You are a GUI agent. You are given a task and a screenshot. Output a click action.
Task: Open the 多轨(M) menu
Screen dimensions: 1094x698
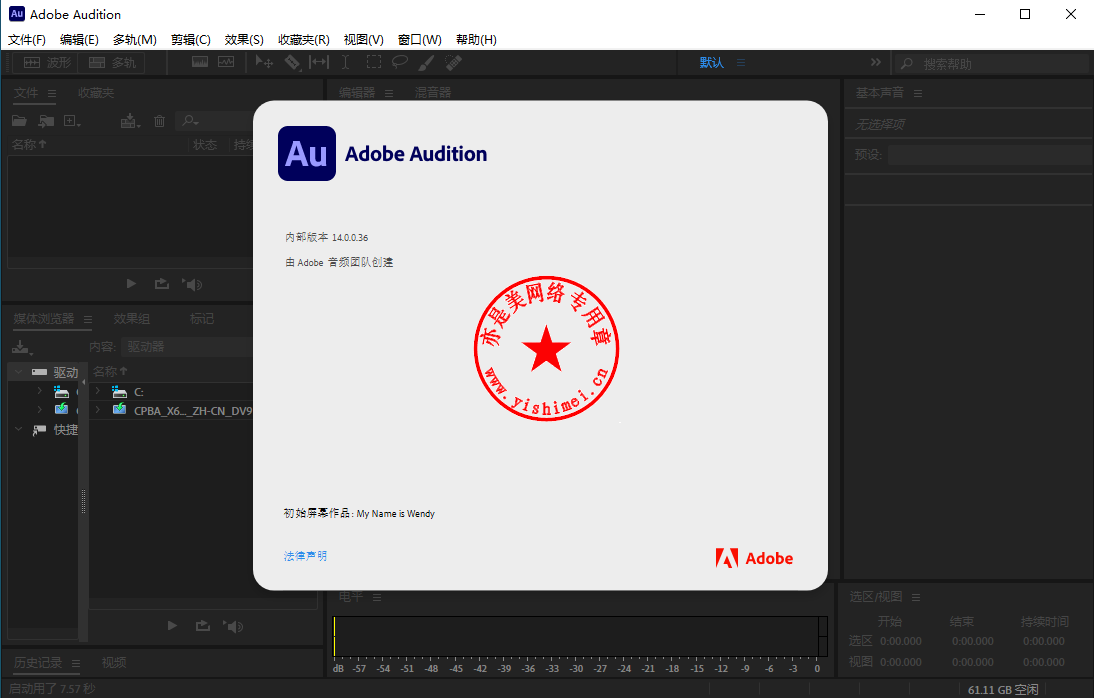(135, 40)
